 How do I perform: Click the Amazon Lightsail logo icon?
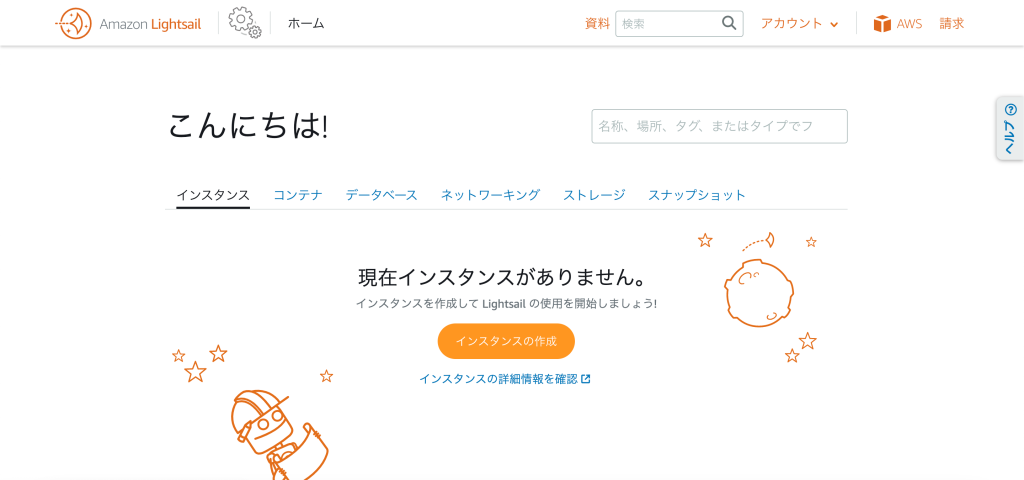[x=72, y=24]
